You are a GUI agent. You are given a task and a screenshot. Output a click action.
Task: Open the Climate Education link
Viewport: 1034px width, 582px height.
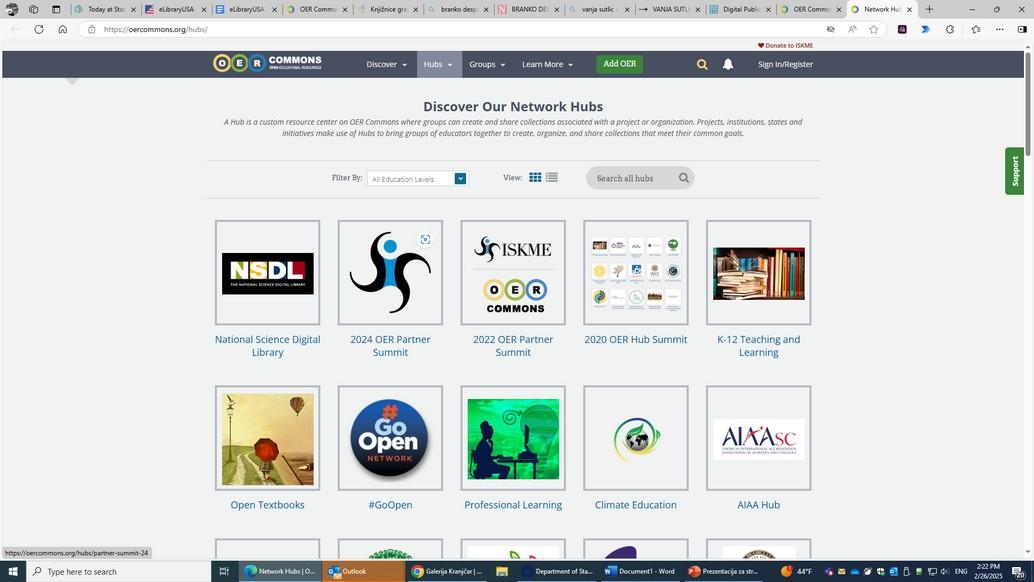635,505
